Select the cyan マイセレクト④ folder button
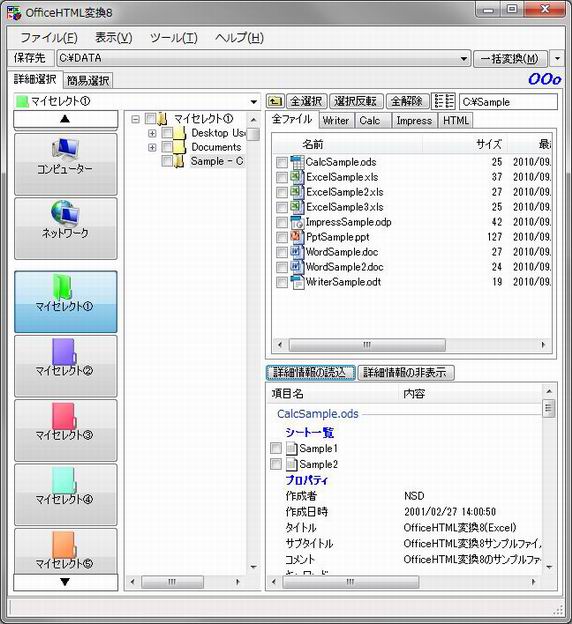 pyautogui.click(x=66, y=495)
